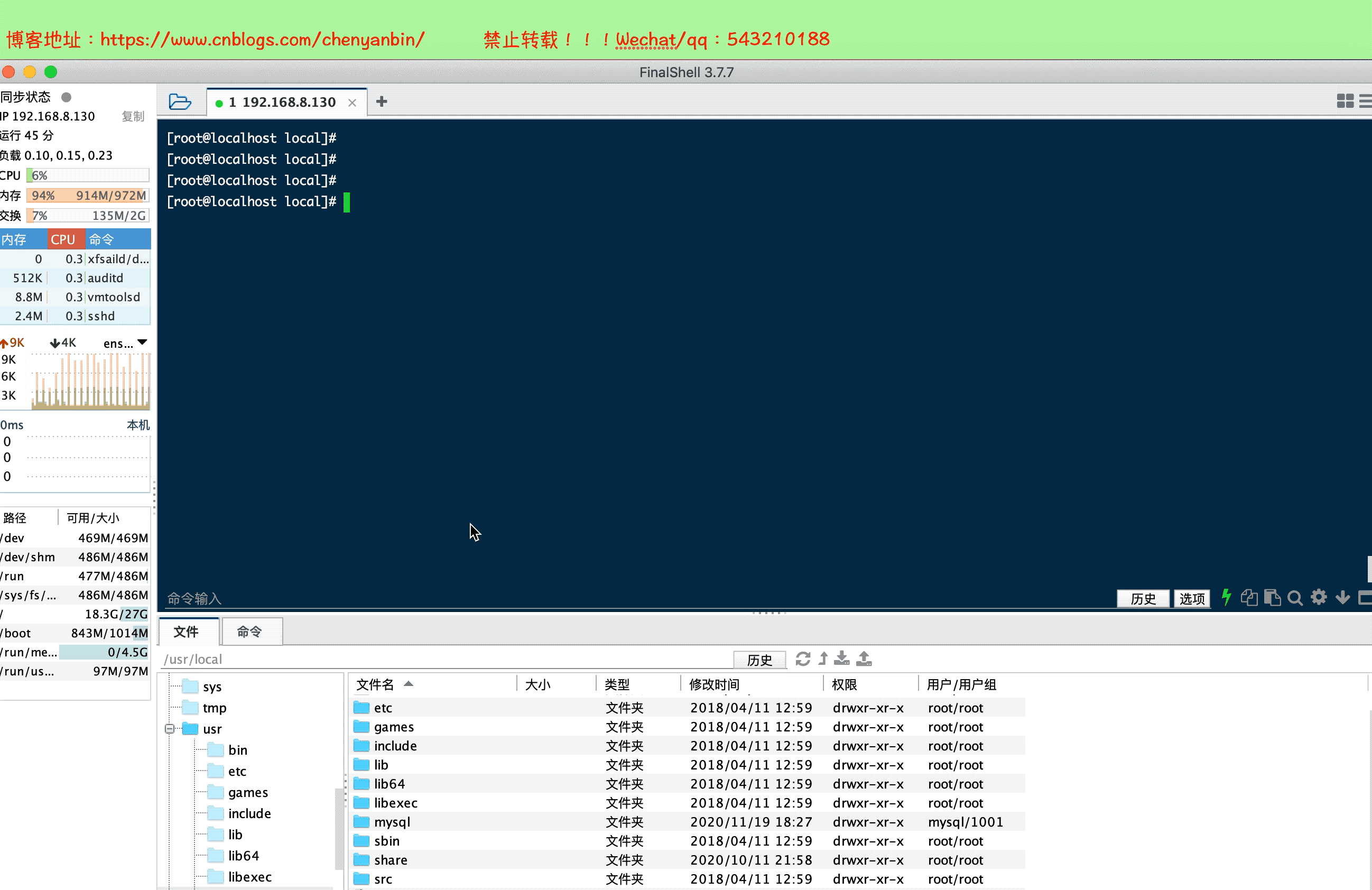Click the memory usage 94% bar
1372x890 pixels.
pyautogui.click(x=88, y=196)
